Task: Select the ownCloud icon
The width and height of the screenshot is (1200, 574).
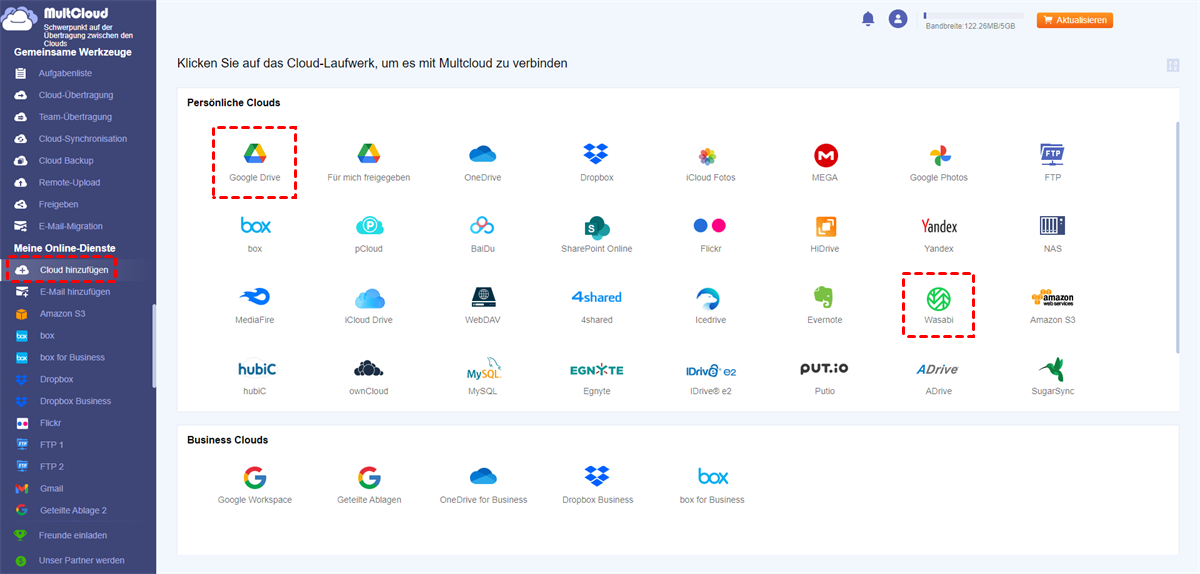Action: 369,369
